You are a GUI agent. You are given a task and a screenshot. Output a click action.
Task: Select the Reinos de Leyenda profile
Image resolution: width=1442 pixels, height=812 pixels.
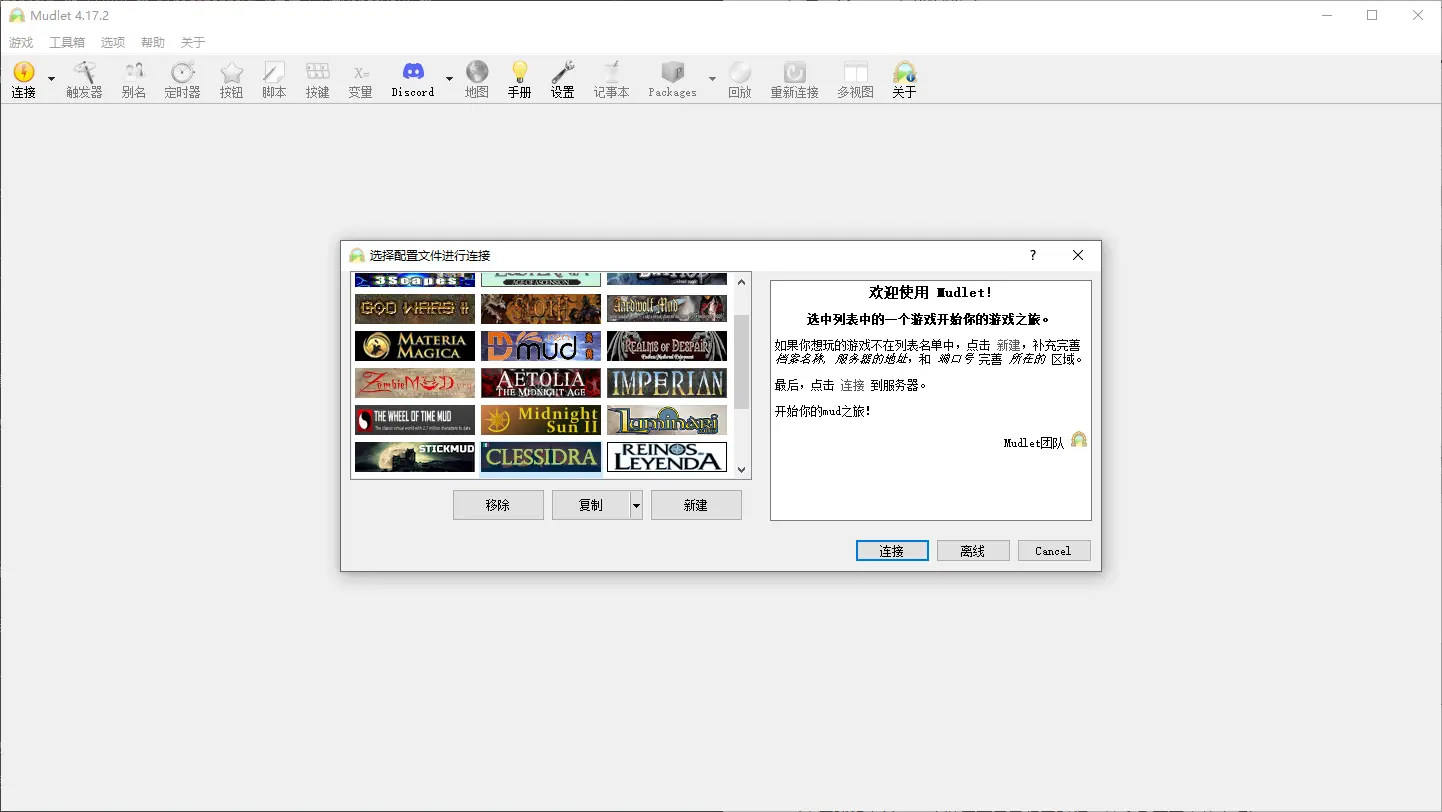coord(667,457)
